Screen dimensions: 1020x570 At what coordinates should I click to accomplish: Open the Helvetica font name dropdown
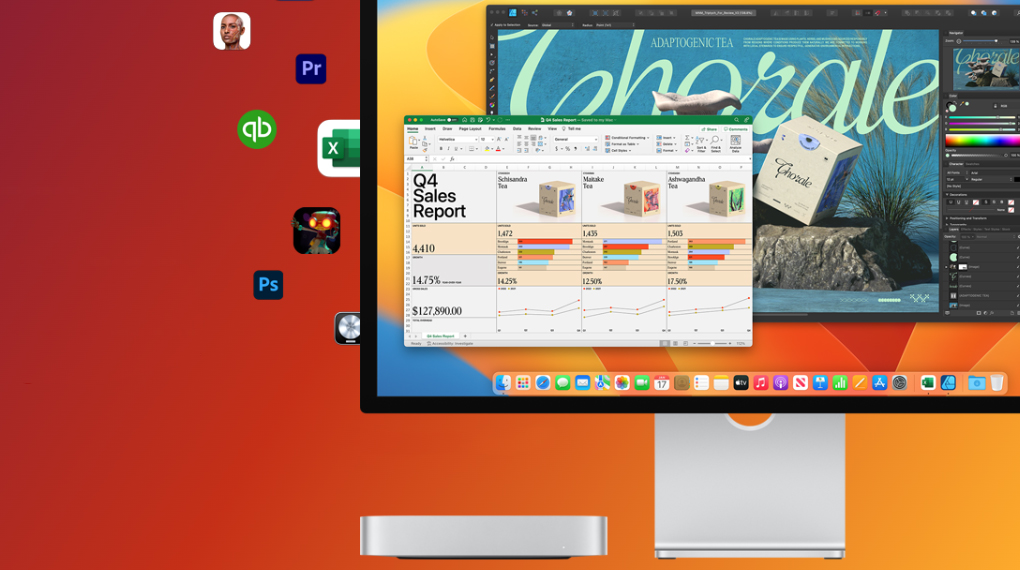(x=458, y=139)
